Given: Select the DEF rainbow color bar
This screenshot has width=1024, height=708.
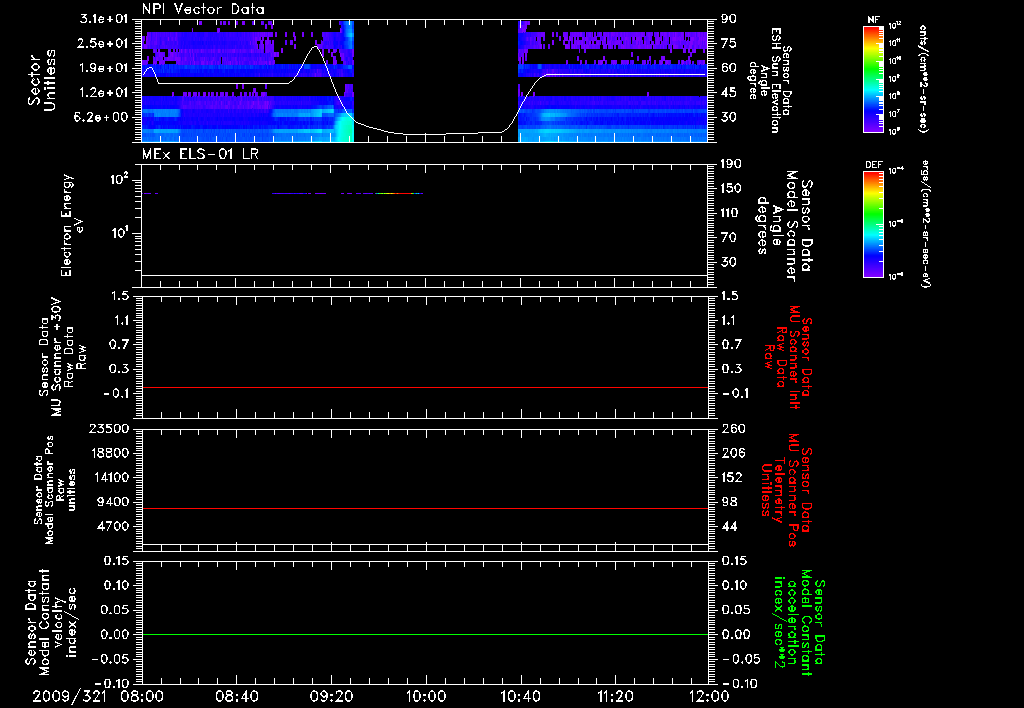Looking at the screenshot, I should pos(873,224).
